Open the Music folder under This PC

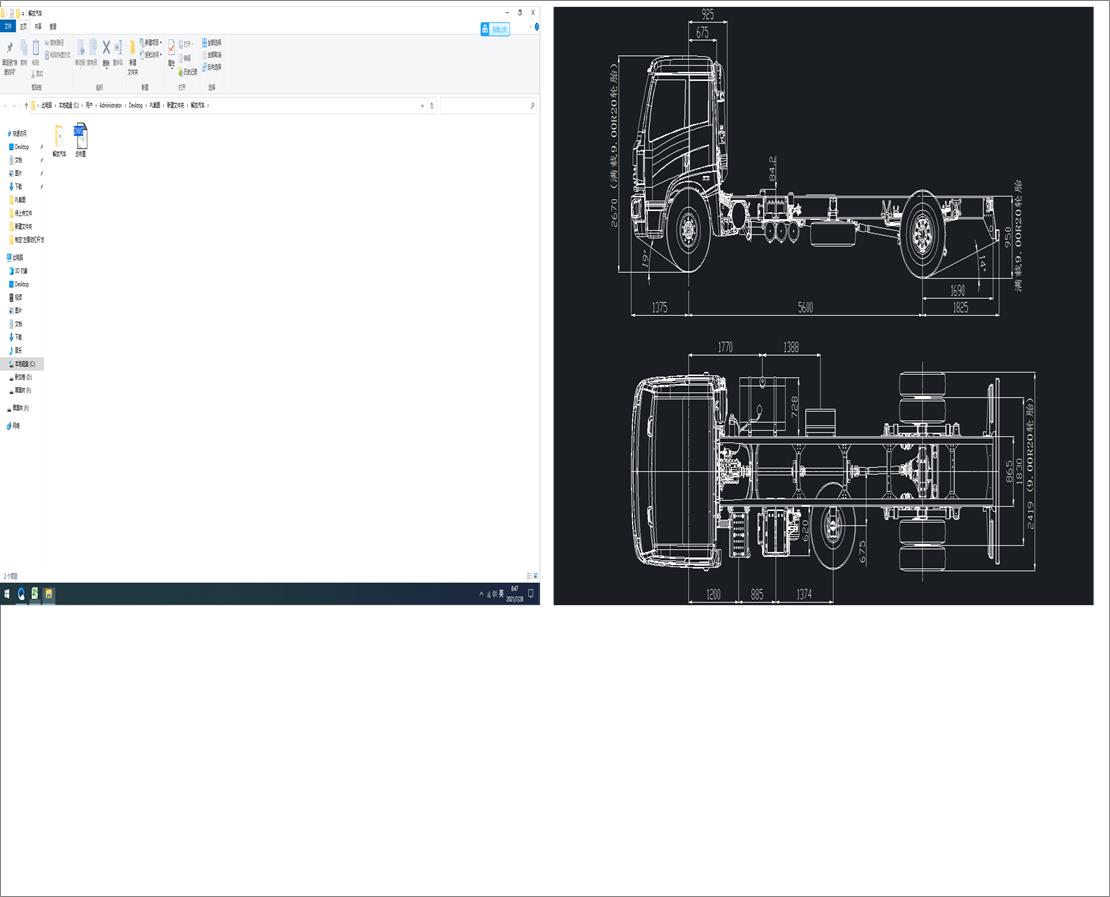(x=18, y=350)
